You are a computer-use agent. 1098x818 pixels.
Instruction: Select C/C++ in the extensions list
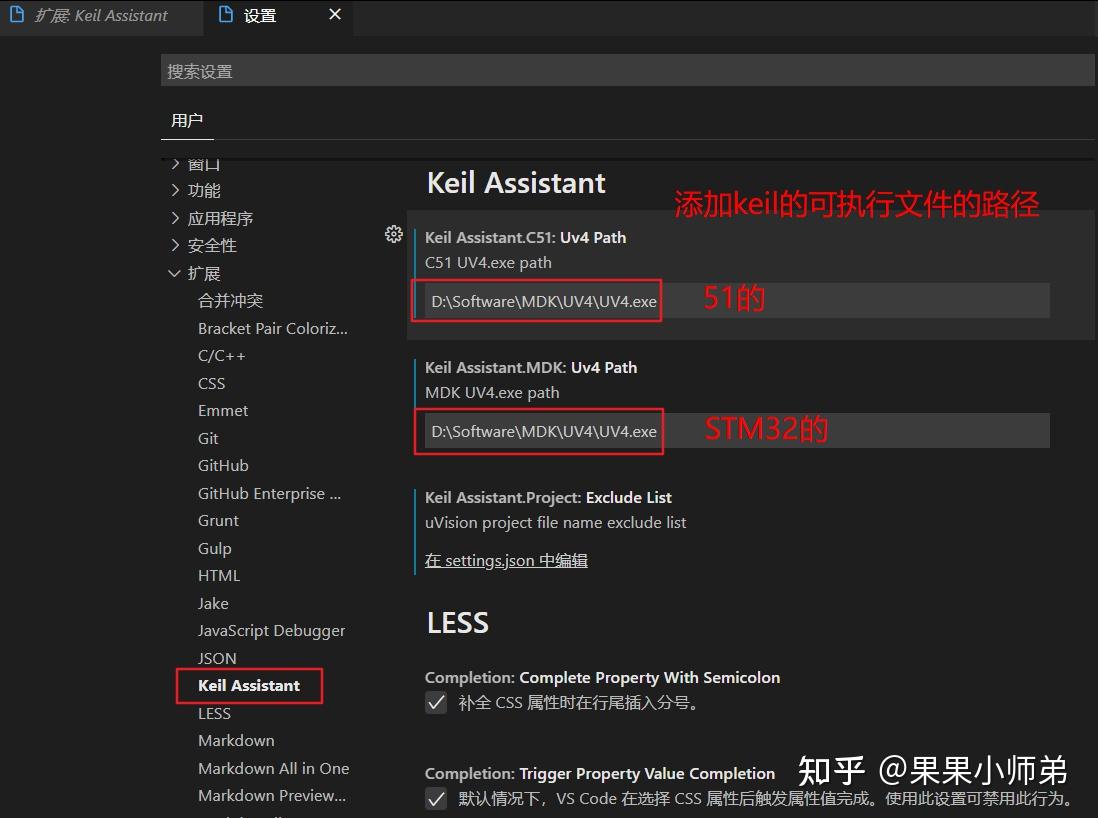[x=225, y=355]
